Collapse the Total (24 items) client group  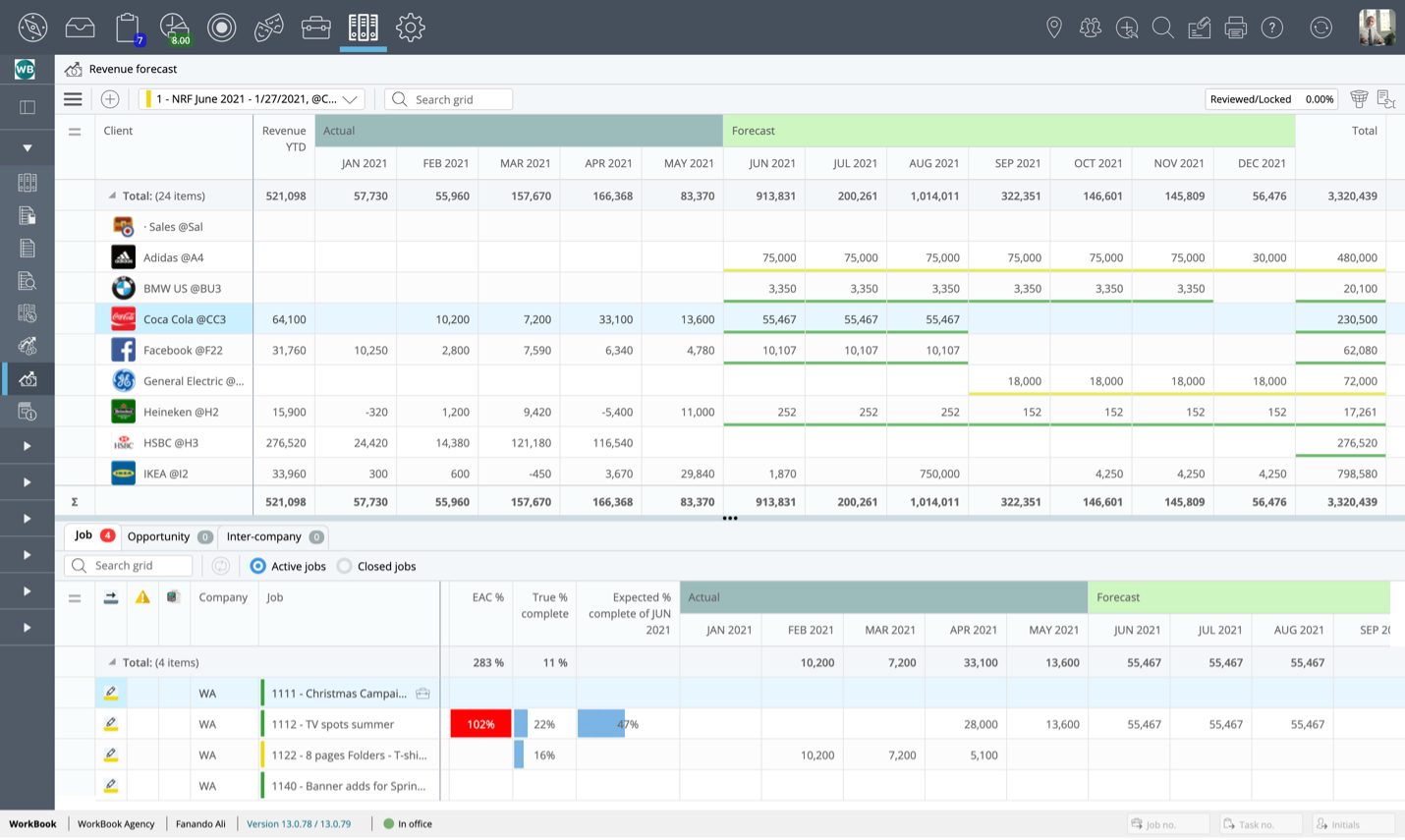pyautogui.click(x=112, y=196)
